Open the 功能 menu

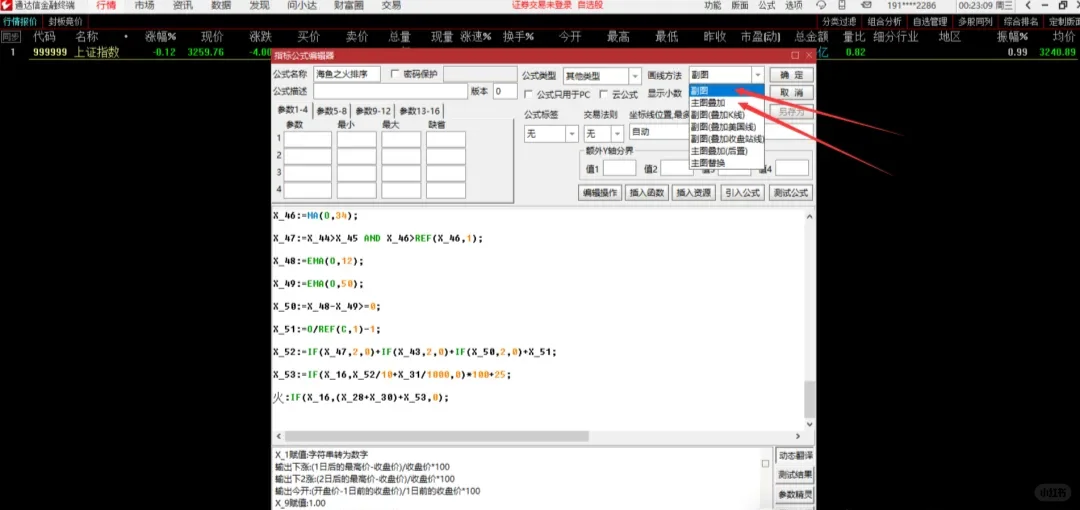pos(713,6)
